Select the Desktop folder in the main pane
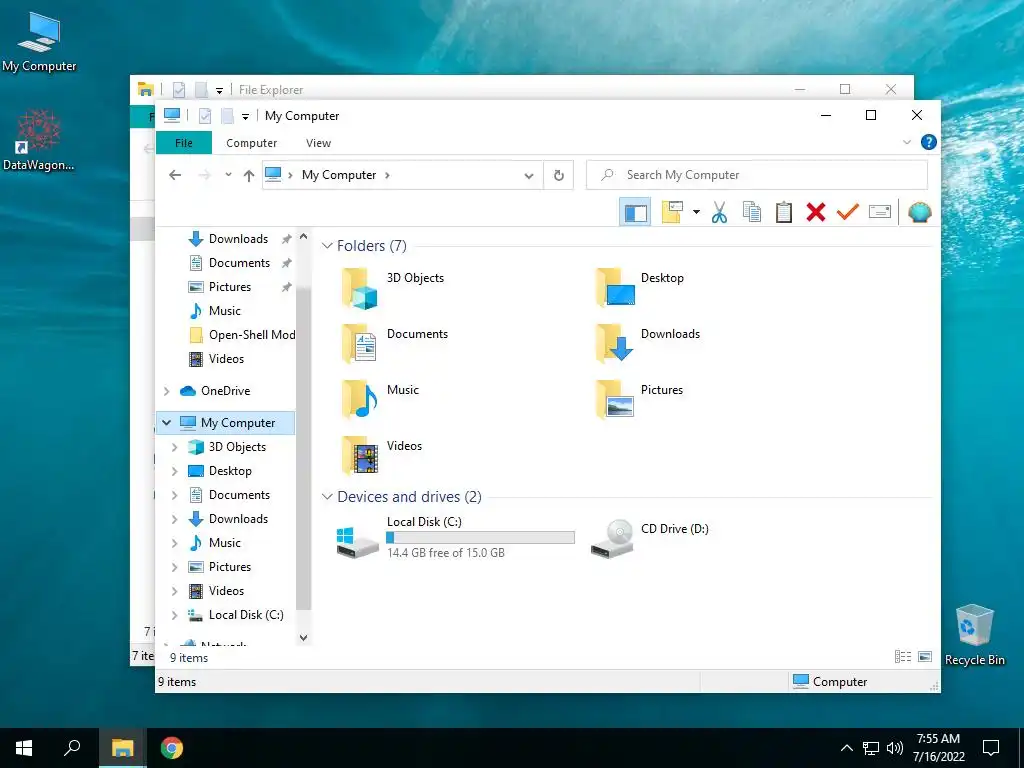 [x=641, y=287]
